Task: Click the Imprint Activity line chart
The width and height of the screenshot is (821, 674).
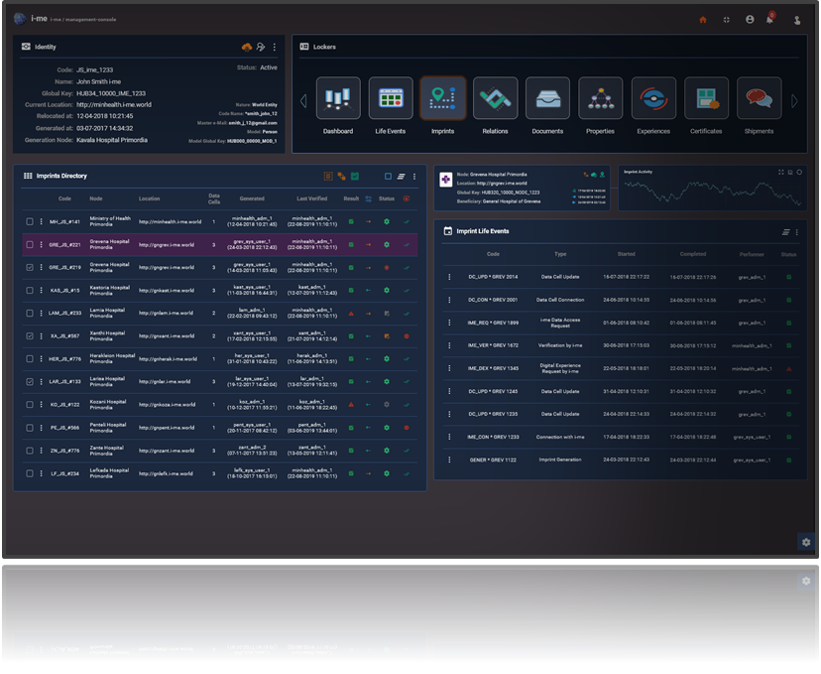Action: pyautogui.click(x=712, y=190)
